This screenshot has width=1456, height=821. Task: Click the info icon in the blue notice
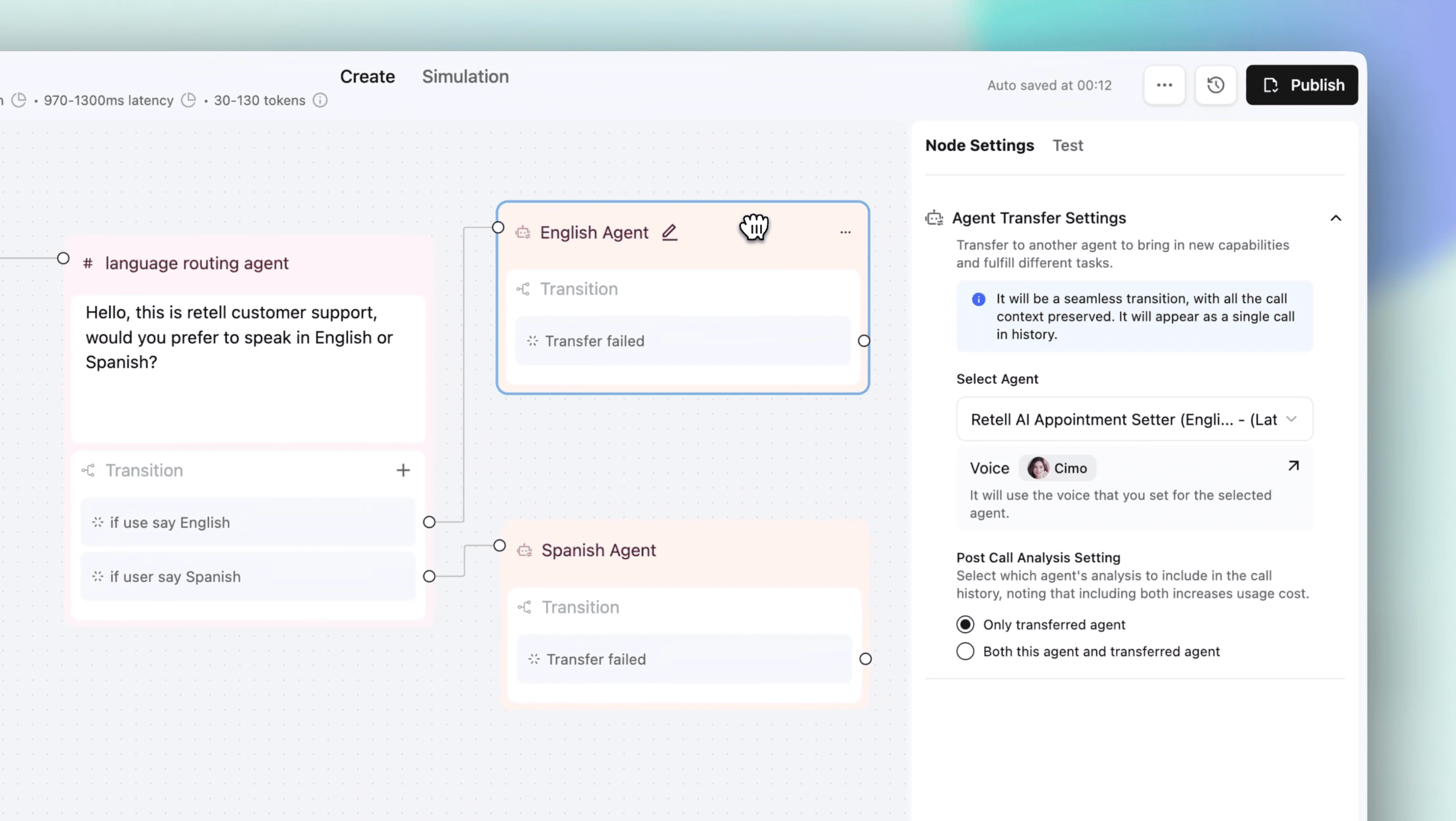point(978,299)
